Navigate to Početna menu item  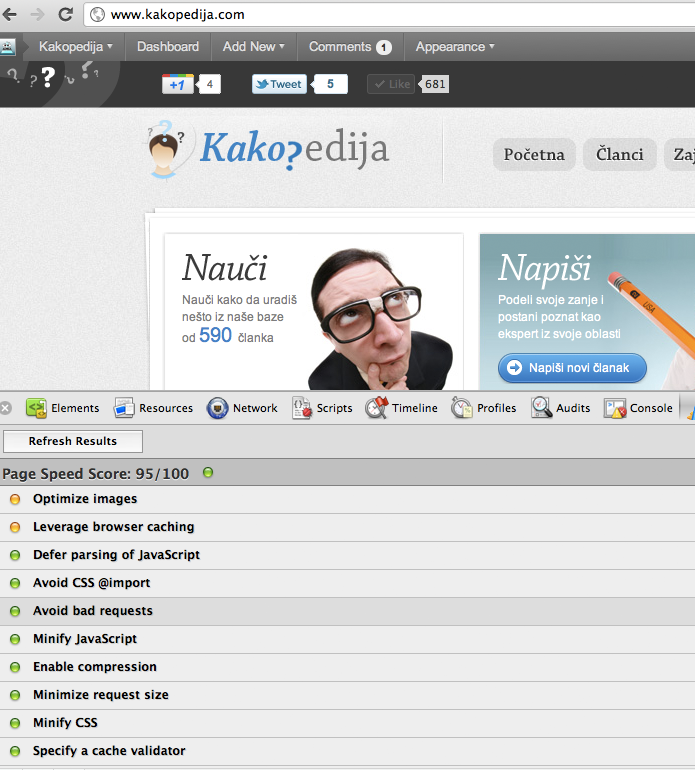pyautogui.click(x=534, y=154)
